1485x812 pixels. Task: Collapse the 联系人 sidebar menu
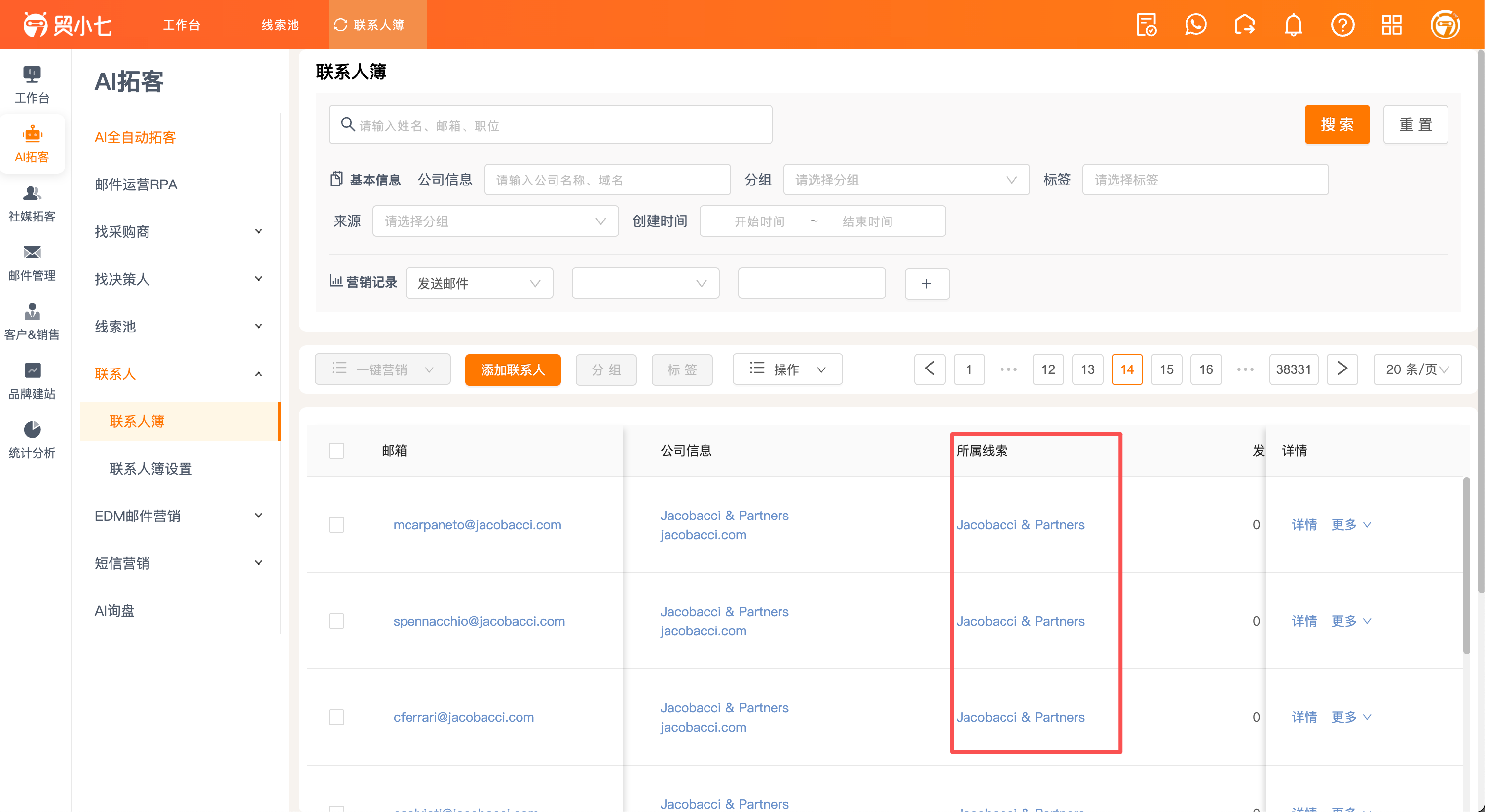click(179, 373)
